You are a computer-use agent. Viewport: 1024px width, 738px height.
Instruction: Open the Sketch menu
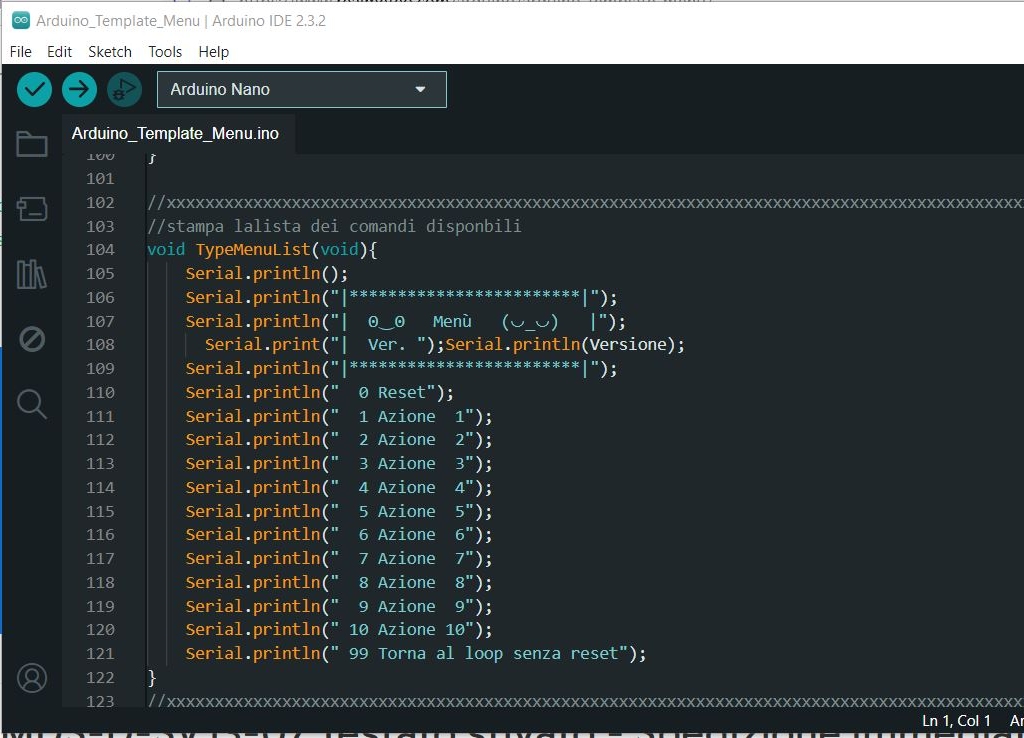110,52
